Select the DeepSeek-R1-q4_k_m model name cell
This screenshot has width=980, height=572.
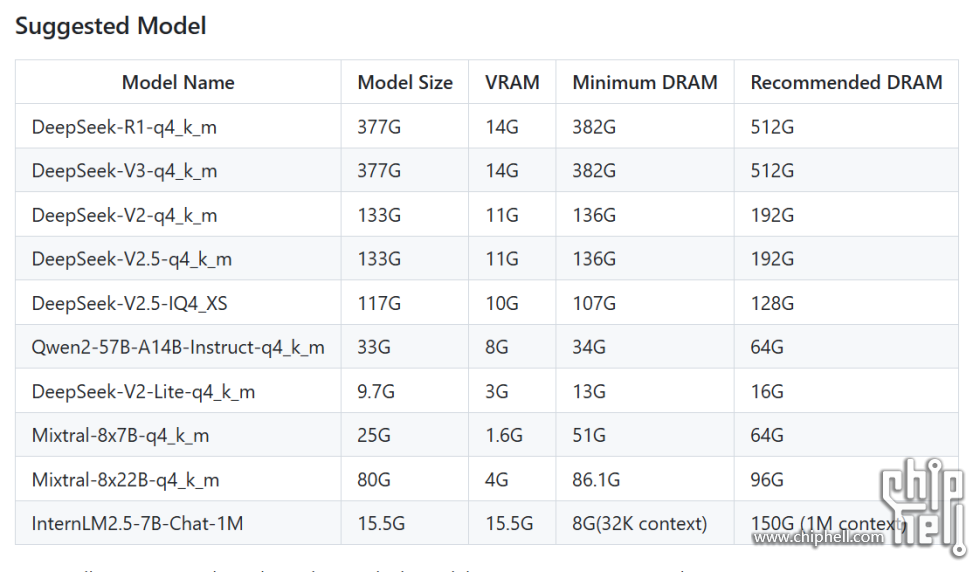(x=124, y=128)
